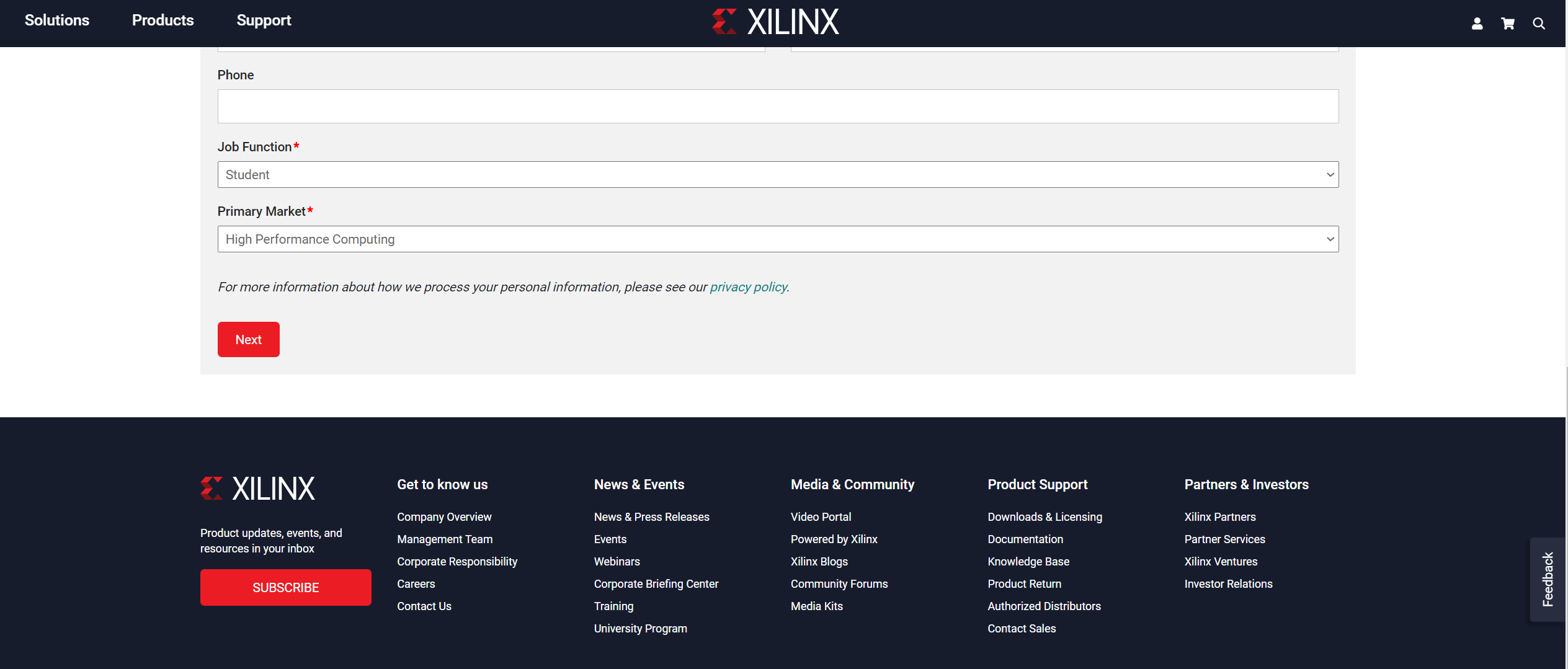Go to Investor Relations
1568x669 pixels.
point(1228,583)
